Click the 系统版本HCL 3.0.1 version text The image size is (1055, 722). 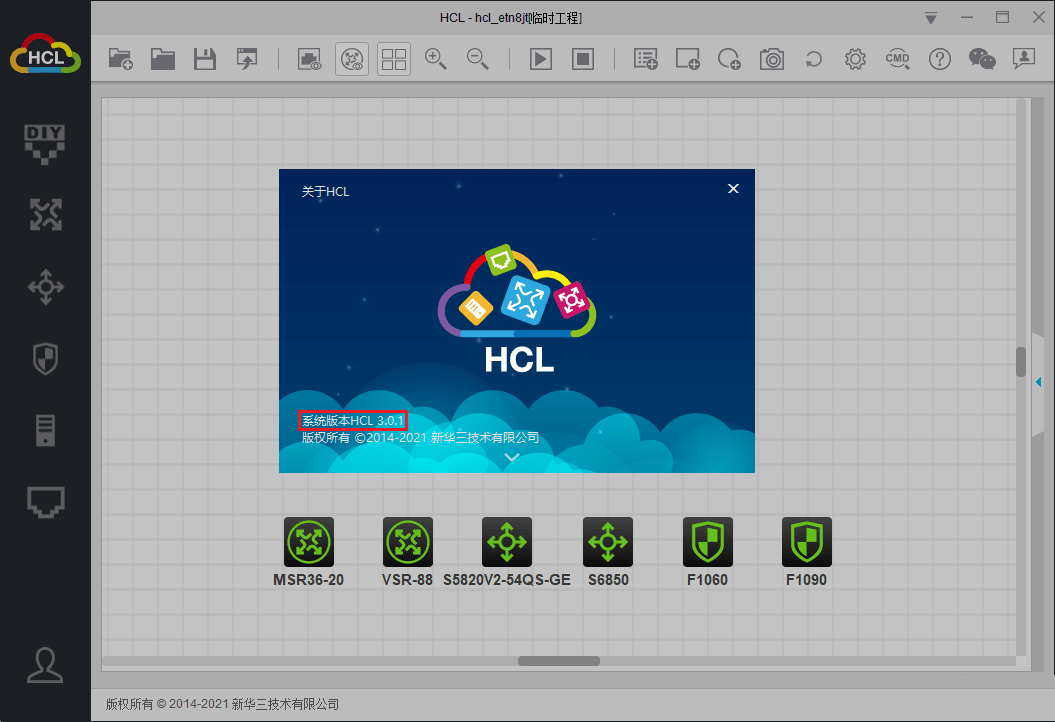tap(353, 421)
